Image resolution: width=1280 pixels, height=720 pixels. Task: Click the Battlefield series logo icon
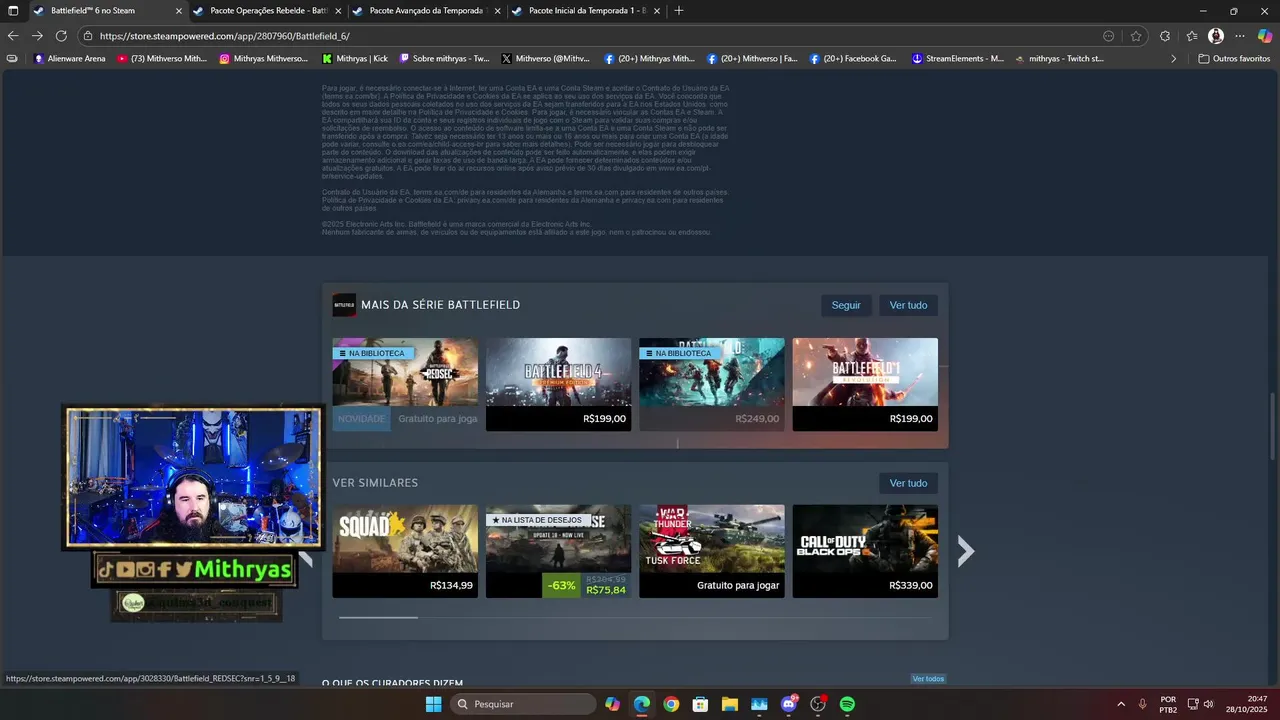pos(344,305)
